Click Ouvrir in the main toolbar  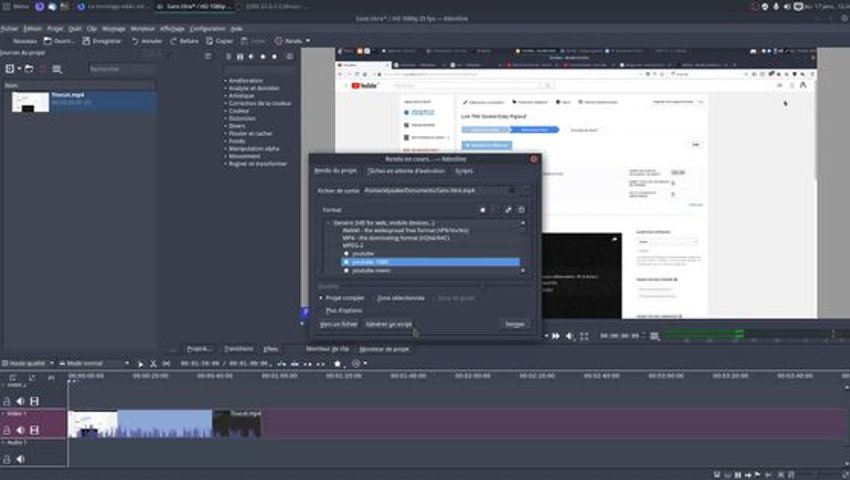[59, 41]
